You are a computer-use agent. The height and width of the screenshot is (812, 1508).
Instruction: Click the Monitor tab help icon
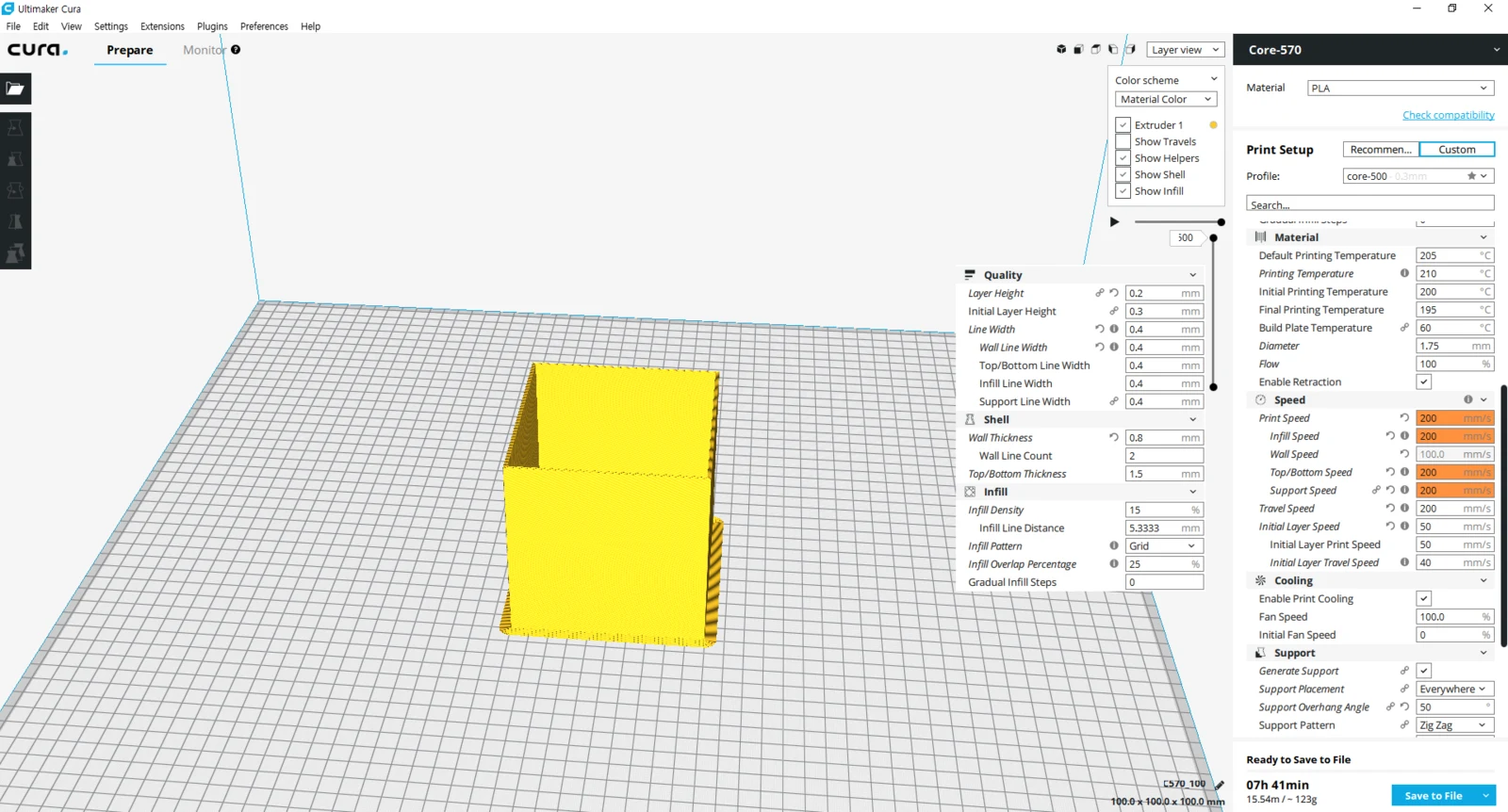236,50
